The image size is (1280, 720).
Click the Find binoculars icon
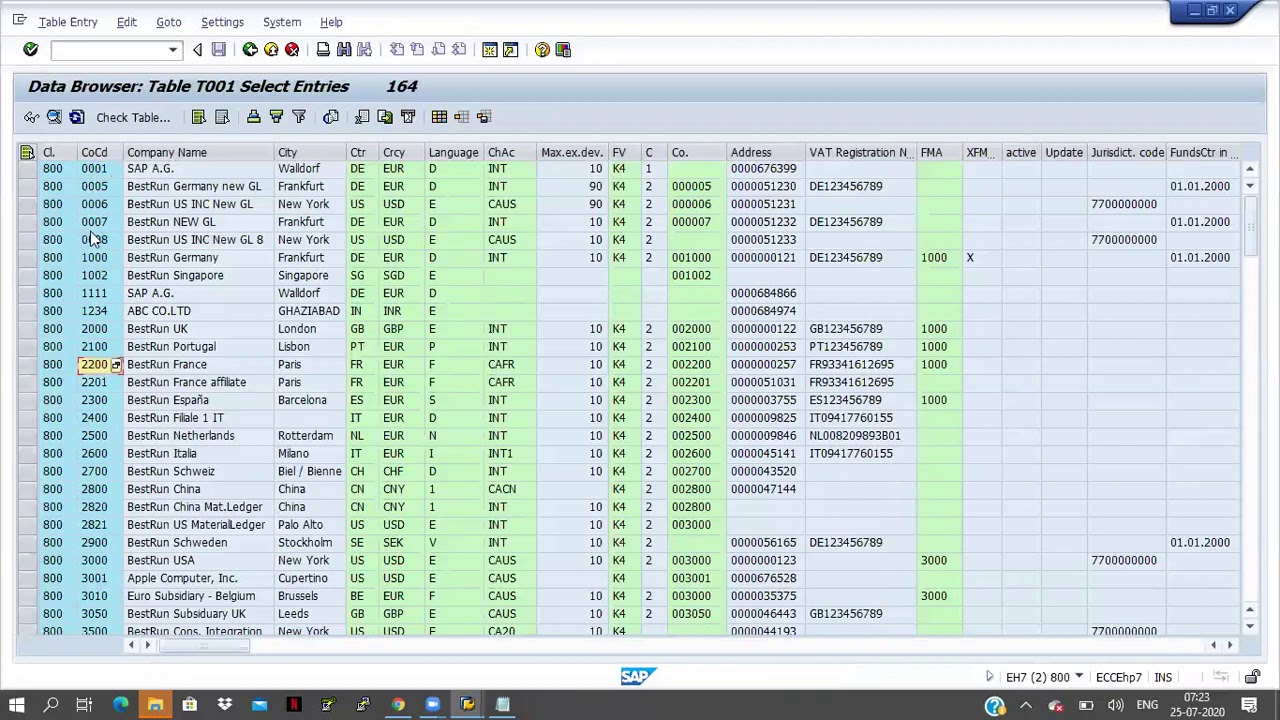click(344, 50)
